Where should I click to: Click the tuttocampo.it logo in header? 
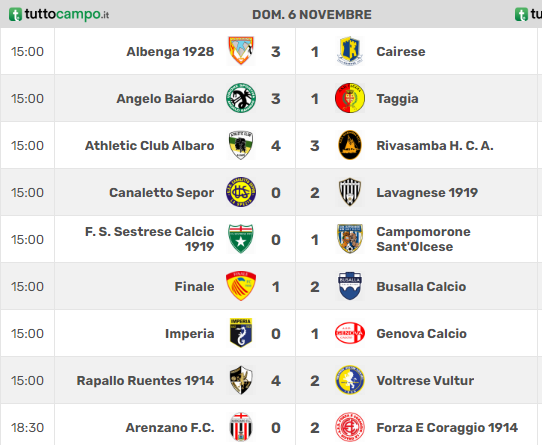[59, 15]
